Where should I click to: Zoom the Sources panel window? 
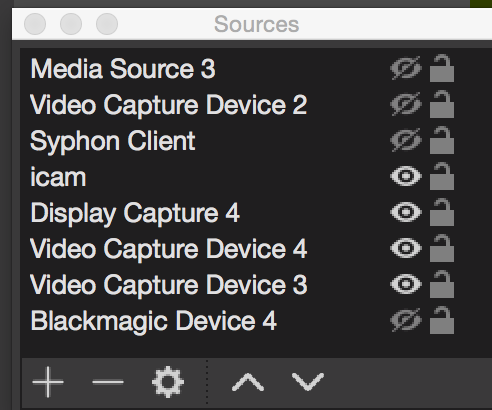(107, 24)
